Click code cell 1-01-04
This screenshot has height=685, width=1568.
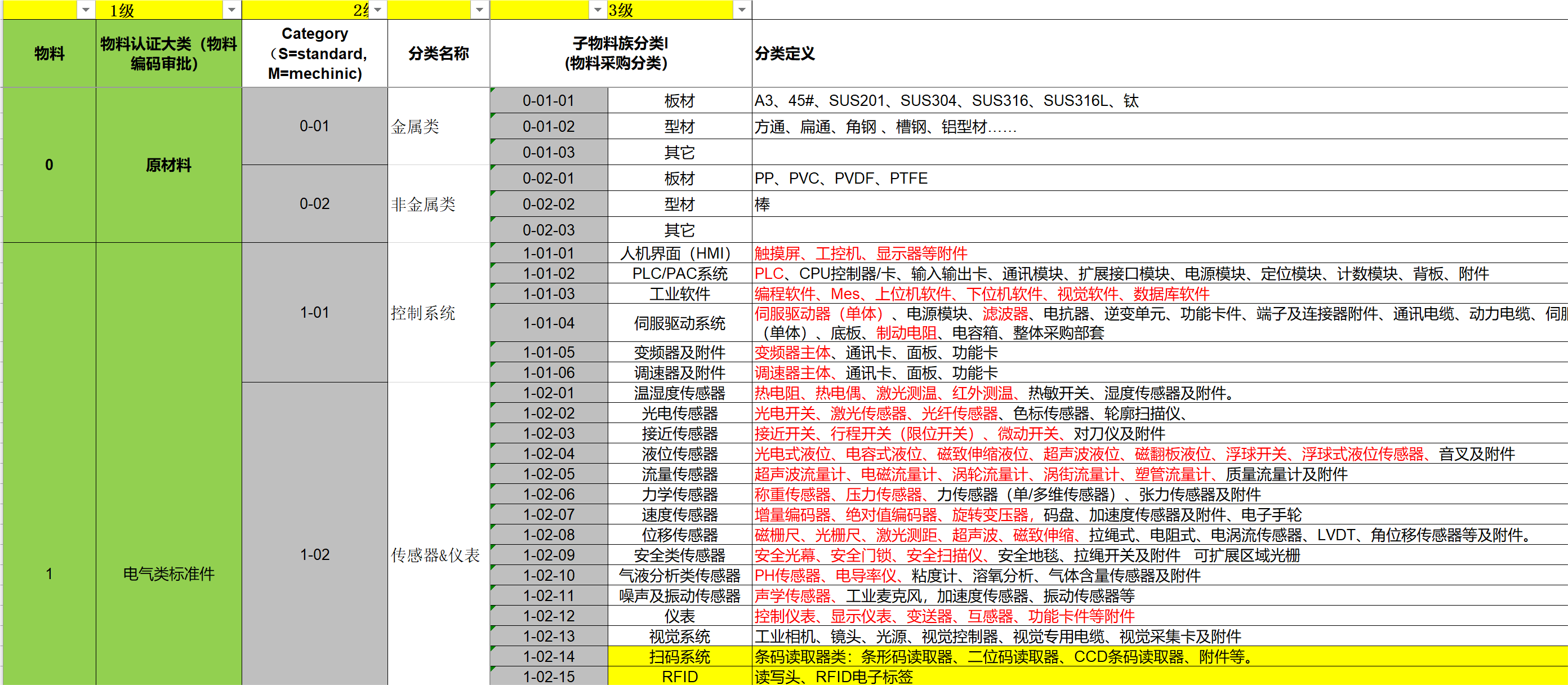(549, 323)
